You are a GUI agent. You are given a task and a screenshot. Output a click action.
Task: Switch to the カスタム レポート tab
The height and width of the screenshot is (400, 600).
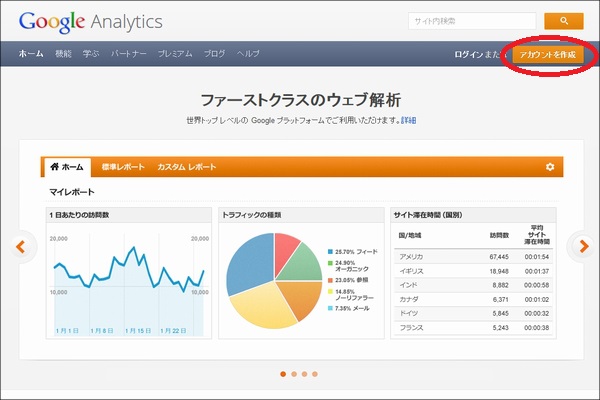187,167
